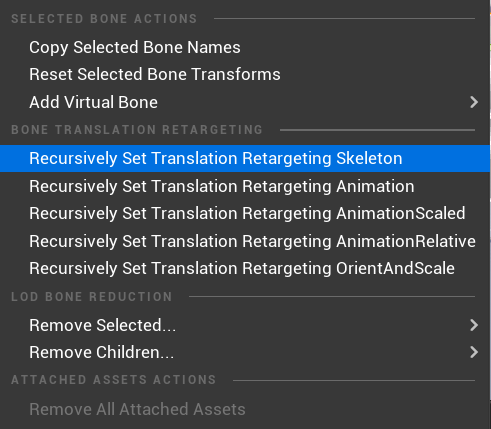The width and height of the screenshot is (491, 429).
Task: Expand the Remove Children chevron arrow
Action: (x=474, y=352)
